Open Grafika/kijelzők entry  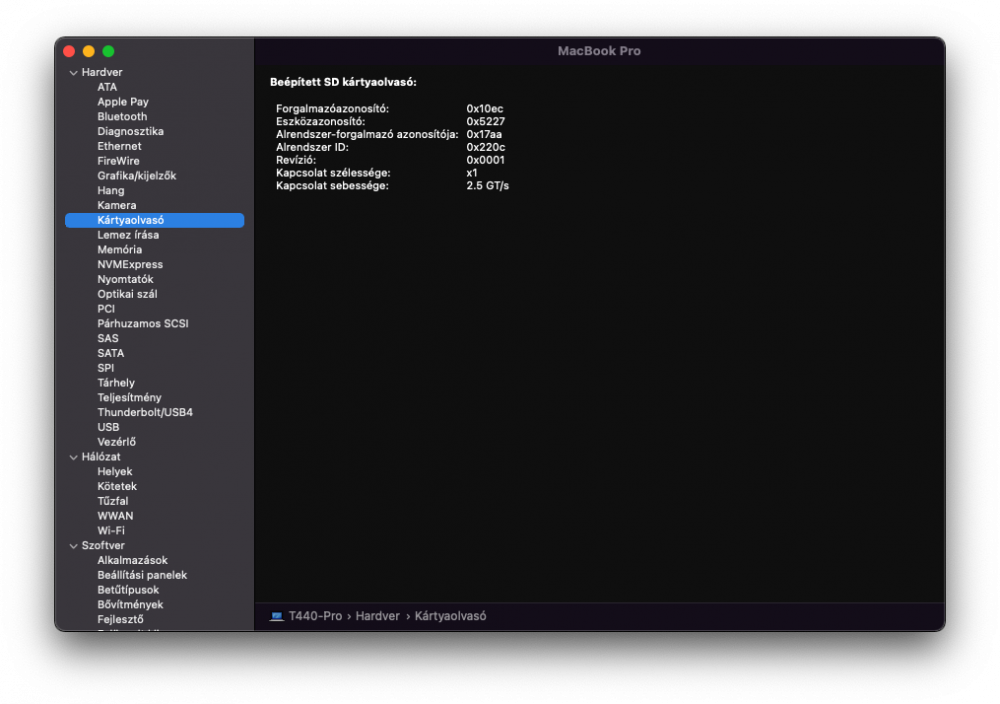(136, 175)
